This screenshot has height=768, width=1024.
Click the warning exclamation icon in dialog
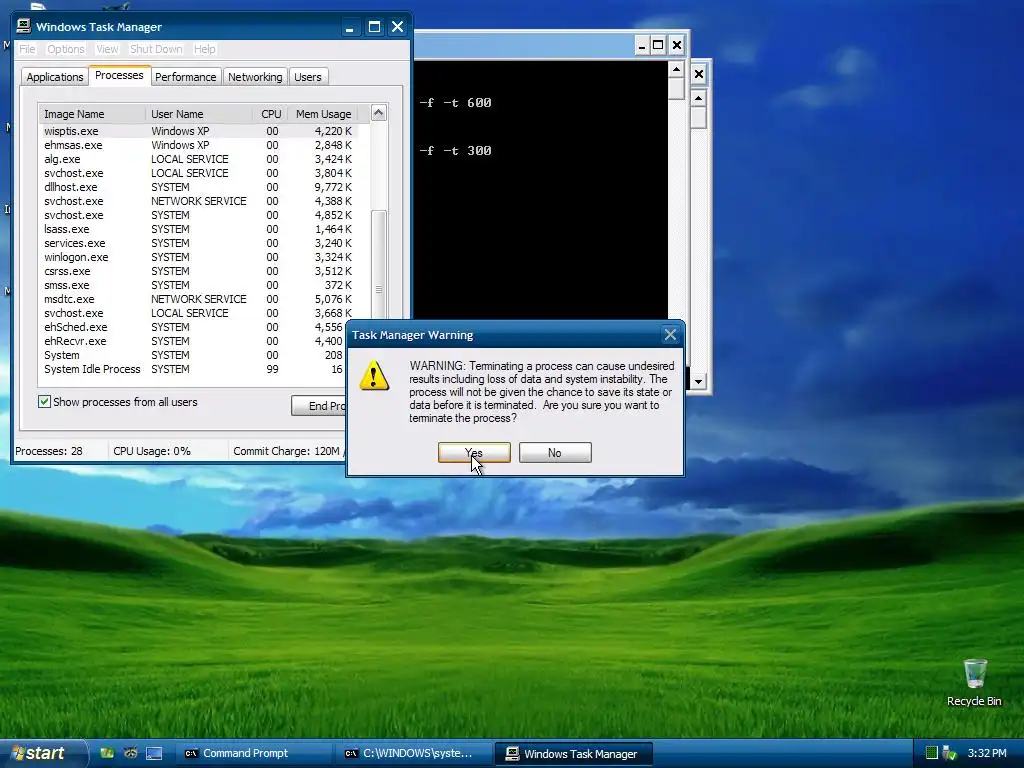(374, 375)
